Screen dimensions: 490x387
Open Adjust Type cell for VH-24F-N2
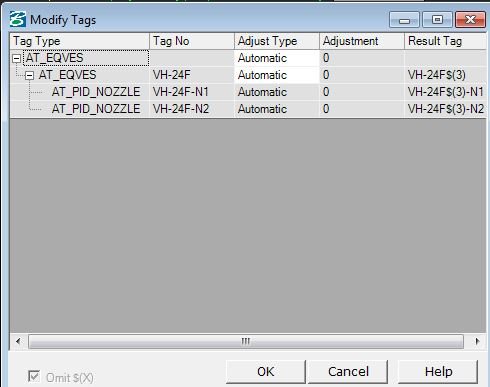(x=277, y=109)
